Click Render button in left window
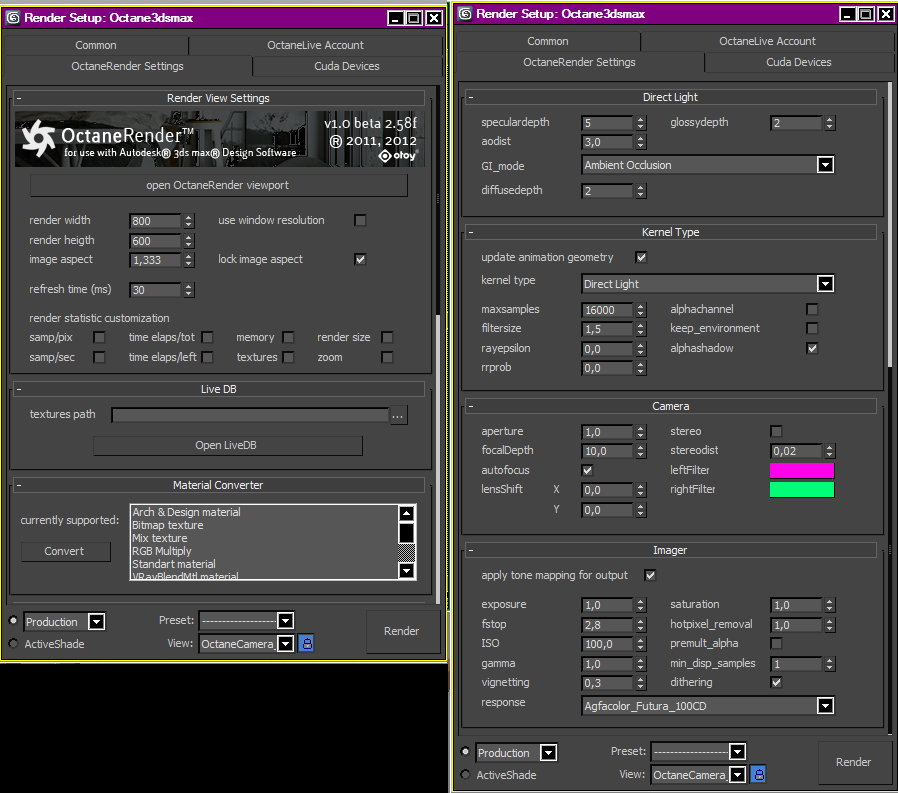The height and width of the screenshot is (793, 898). (x=403, y=631)
